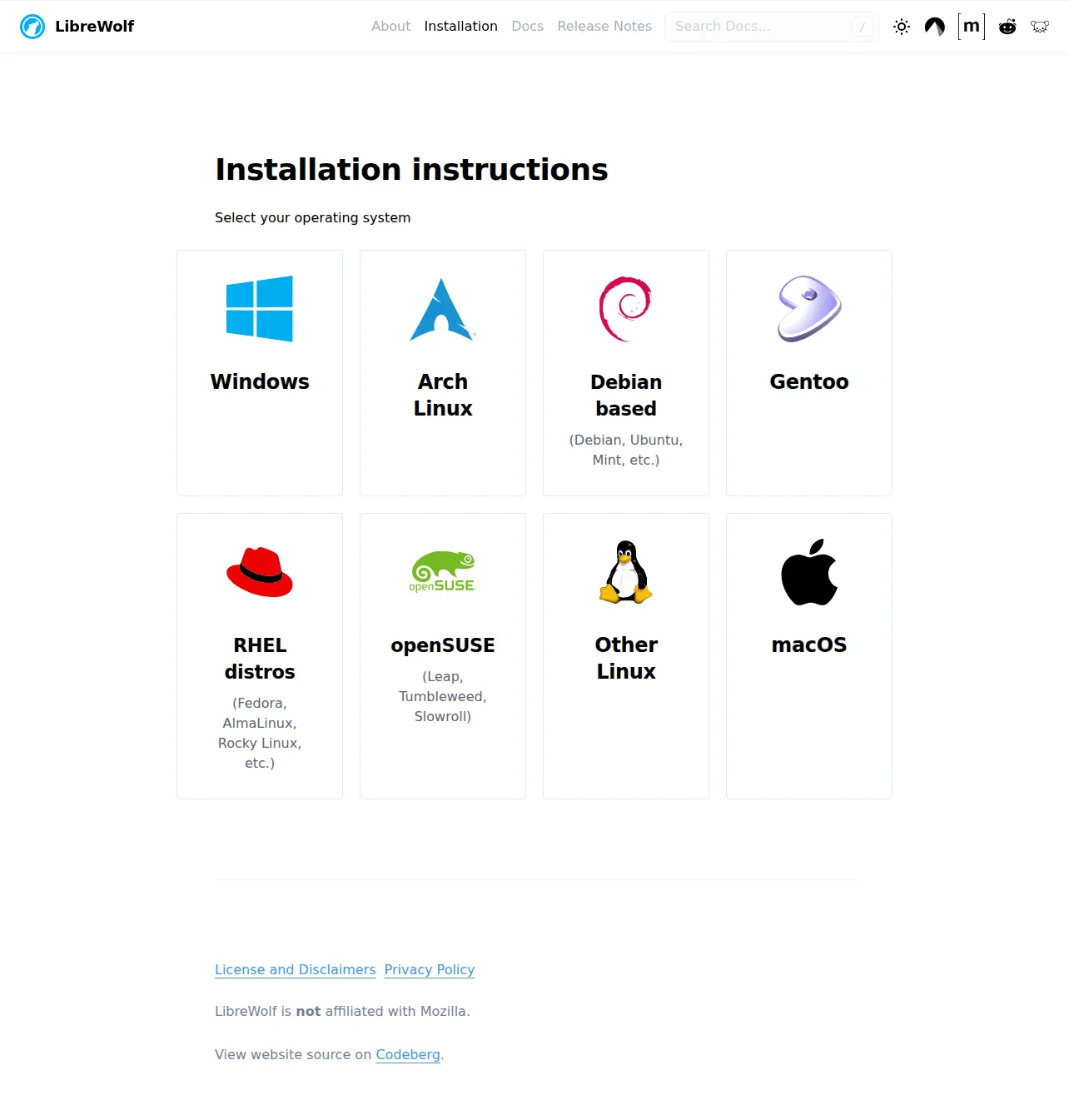Select the Tux penguin logo

tap(626, 572)
